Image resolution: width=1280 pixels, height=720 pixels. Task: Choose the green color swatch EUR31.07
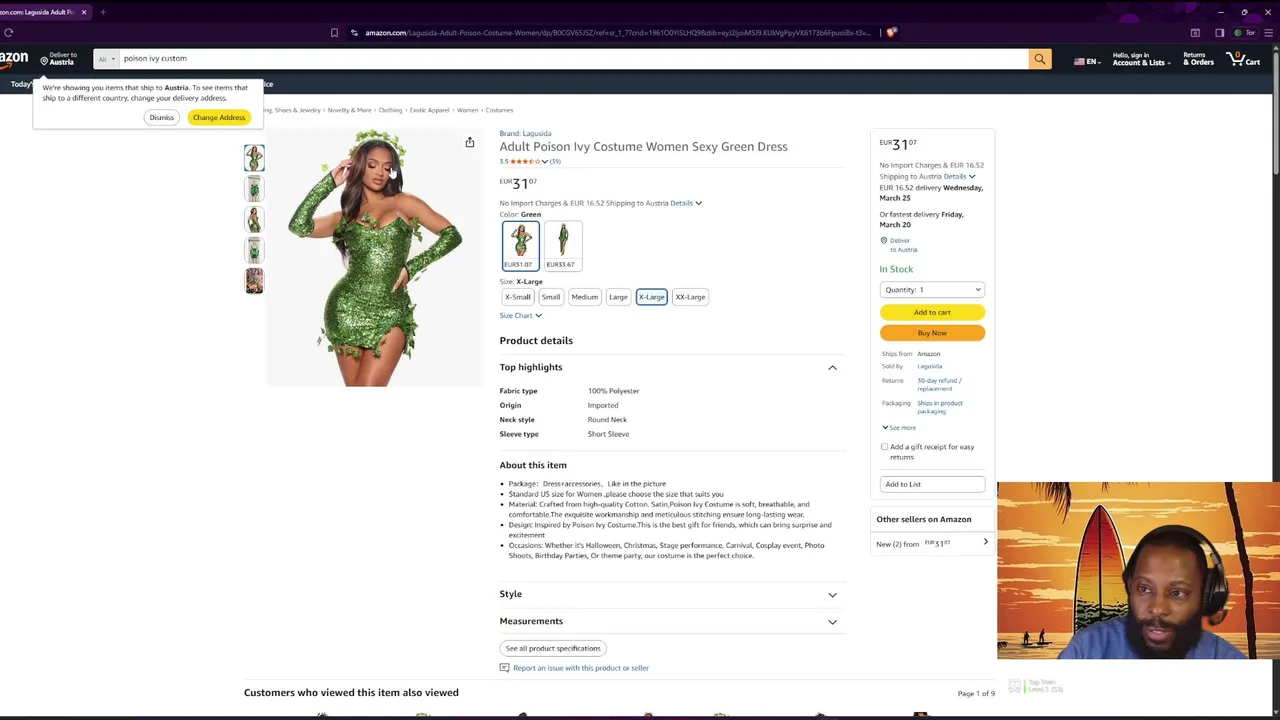(x=520, y=246)
